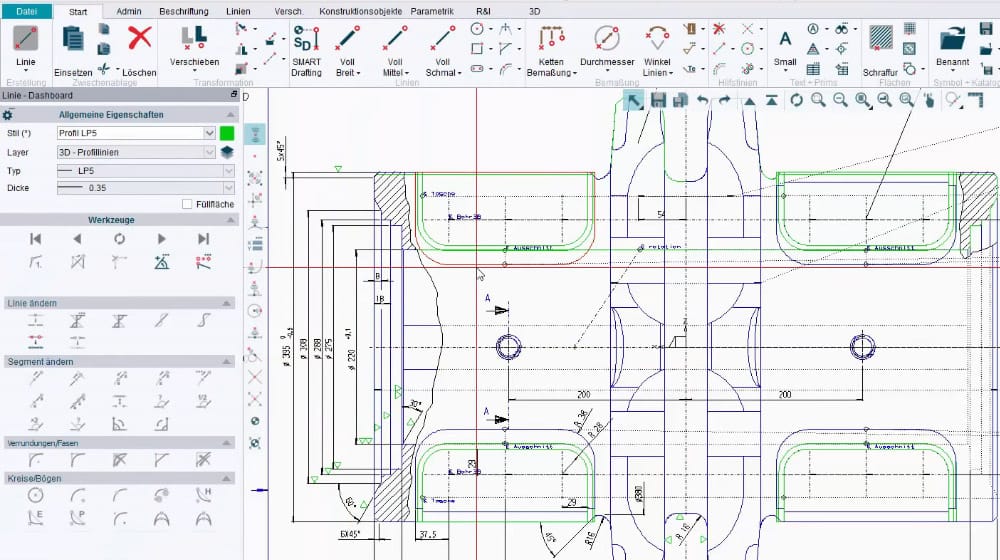The image size is (1000, 560).
Task: Collapse the Linie ändern section
Action: coord(227,303)
